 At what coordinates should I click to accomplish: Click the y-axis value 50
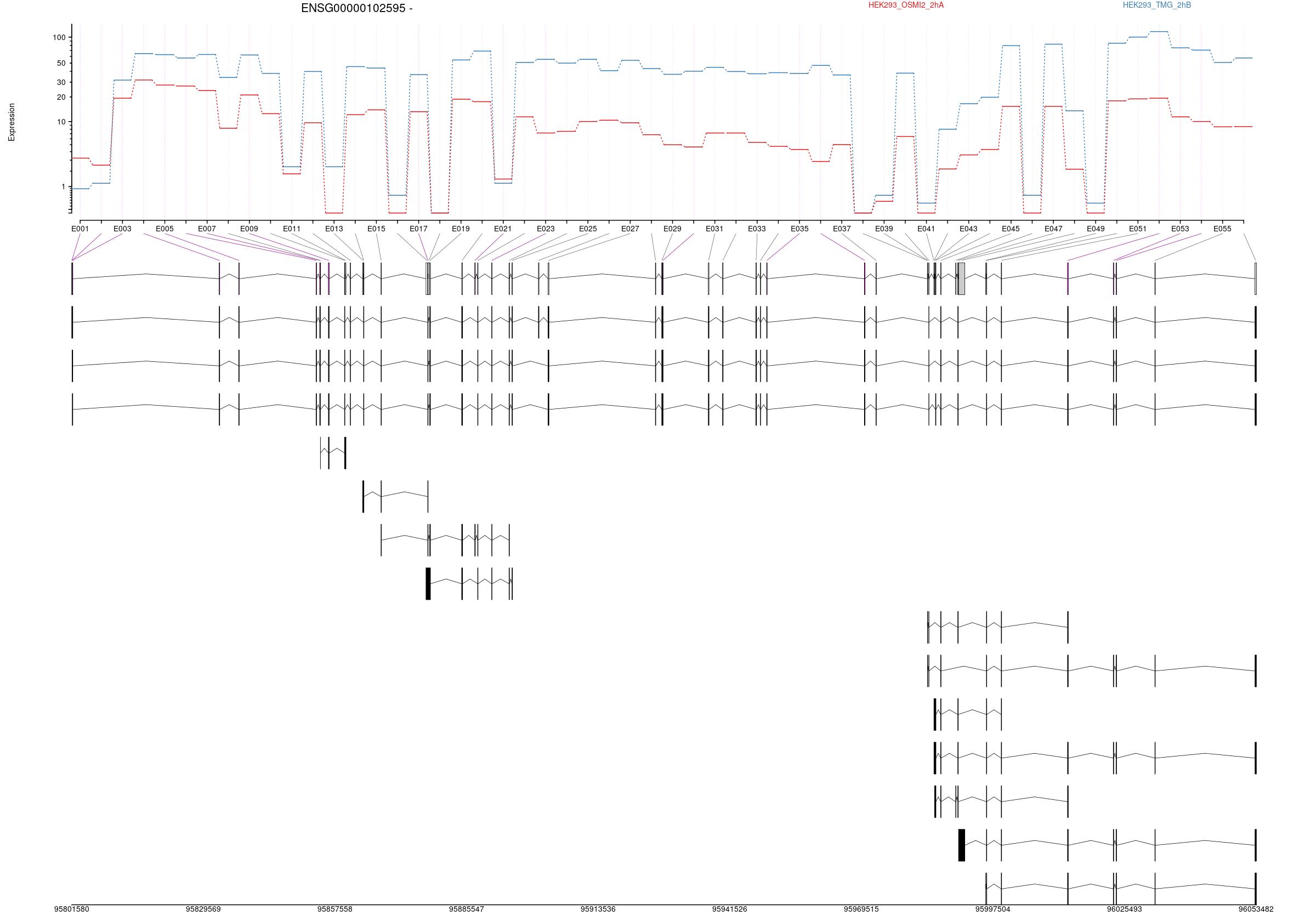[x=61, y=64]
